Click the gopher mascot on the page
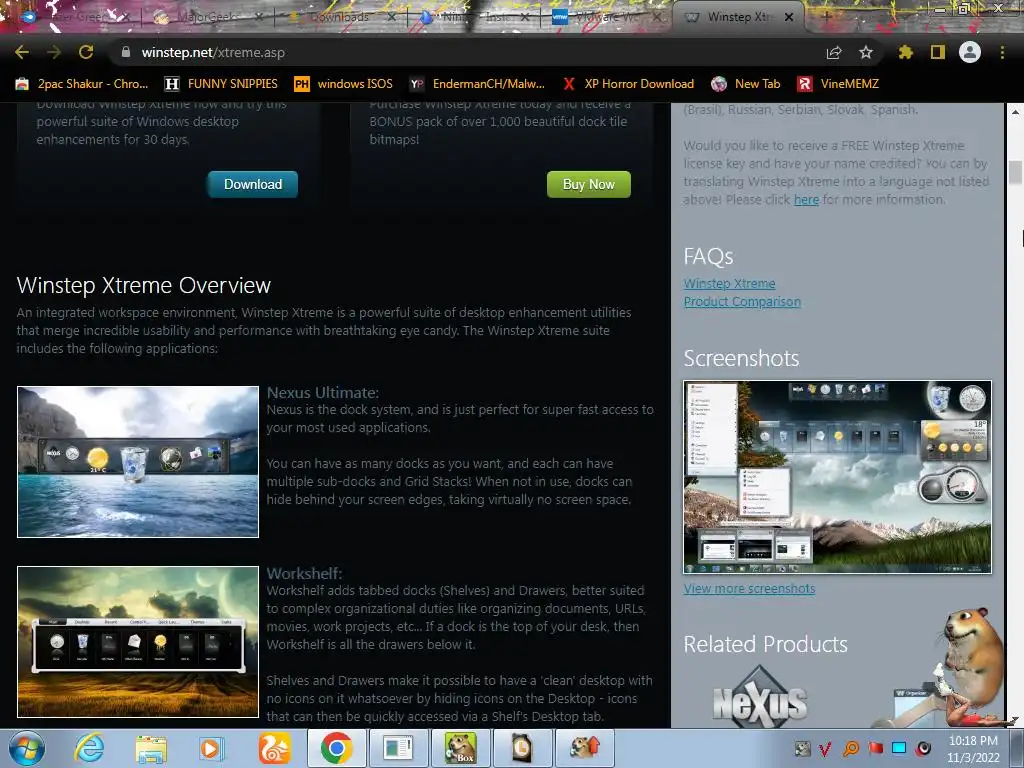 [x=969, y=663]
